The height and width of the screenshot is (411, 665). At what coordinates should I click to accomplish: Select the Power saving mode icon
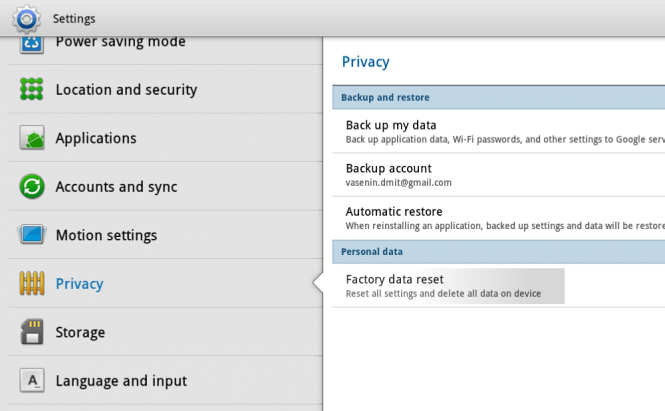click(32, 45)
